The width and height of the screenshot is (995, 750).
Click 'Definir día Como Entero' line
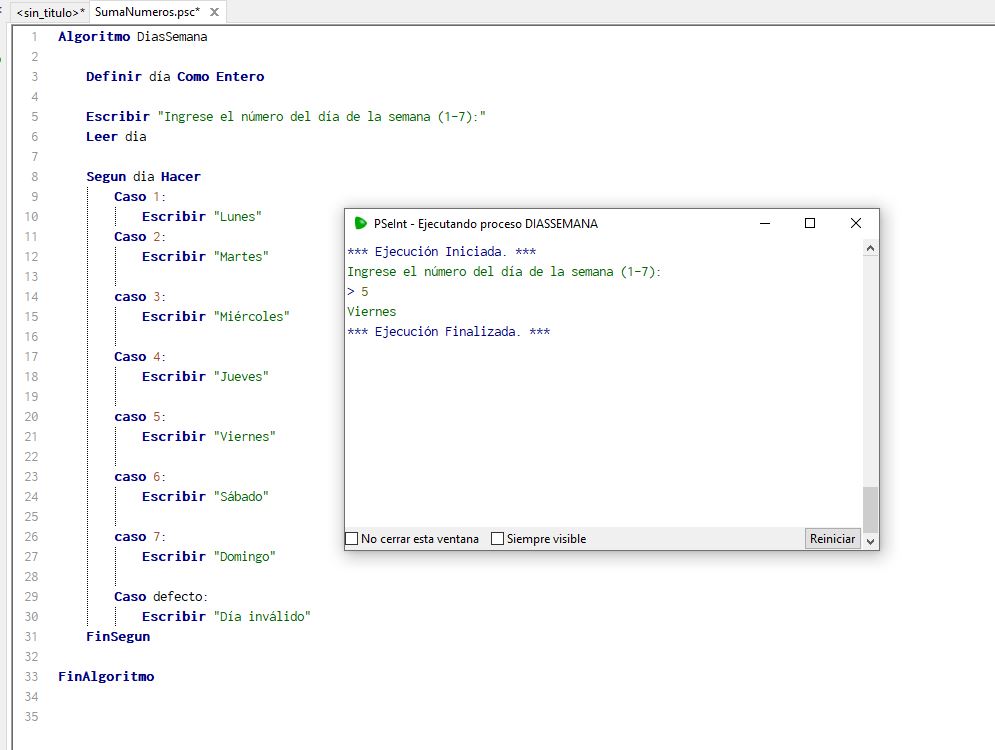pos(175,77)
